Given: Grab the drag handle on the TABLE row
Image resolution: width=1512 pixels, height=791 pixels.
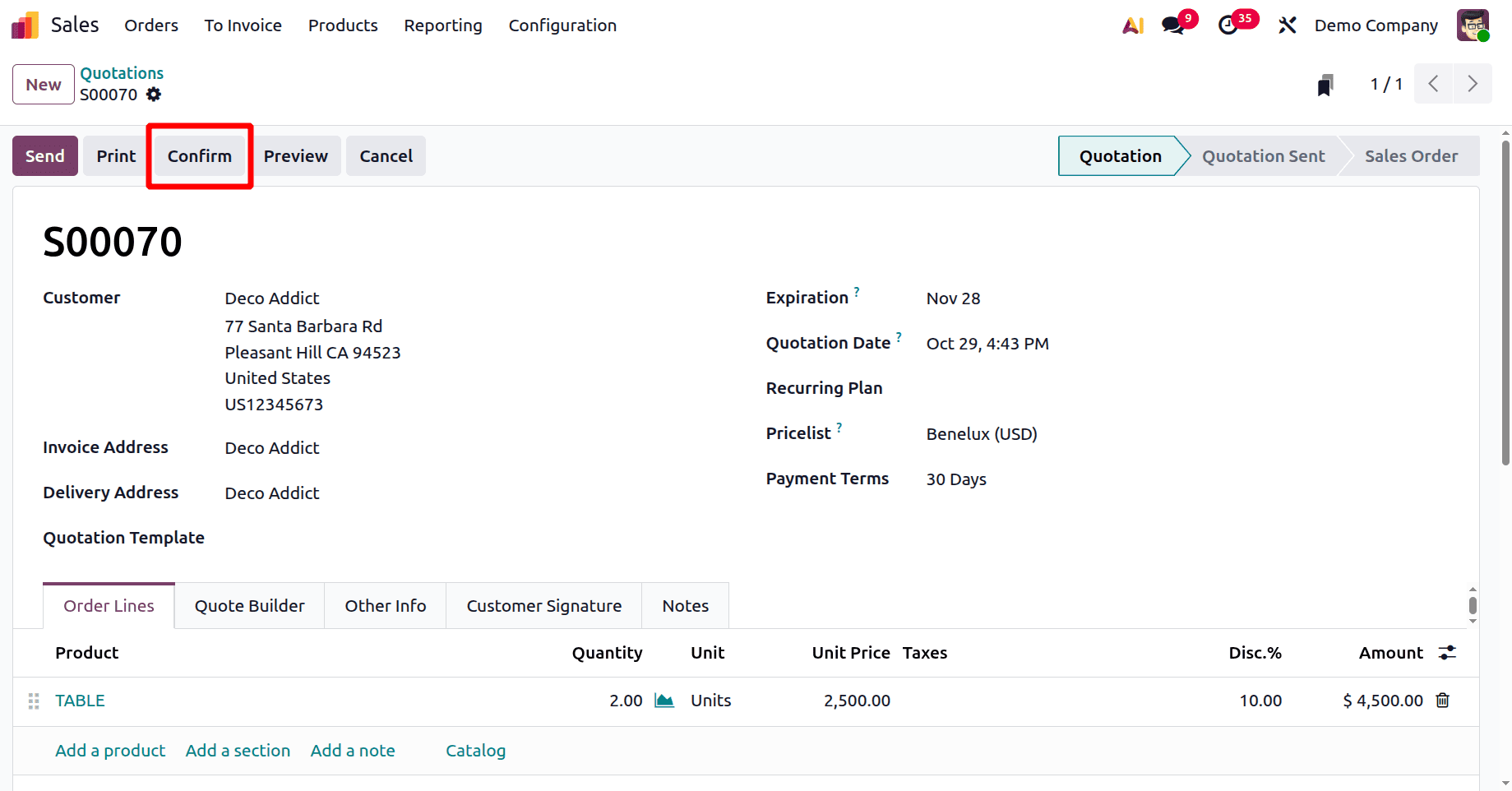Looking at the screenshot, I should pyautogui.click(x=34, y=701).
